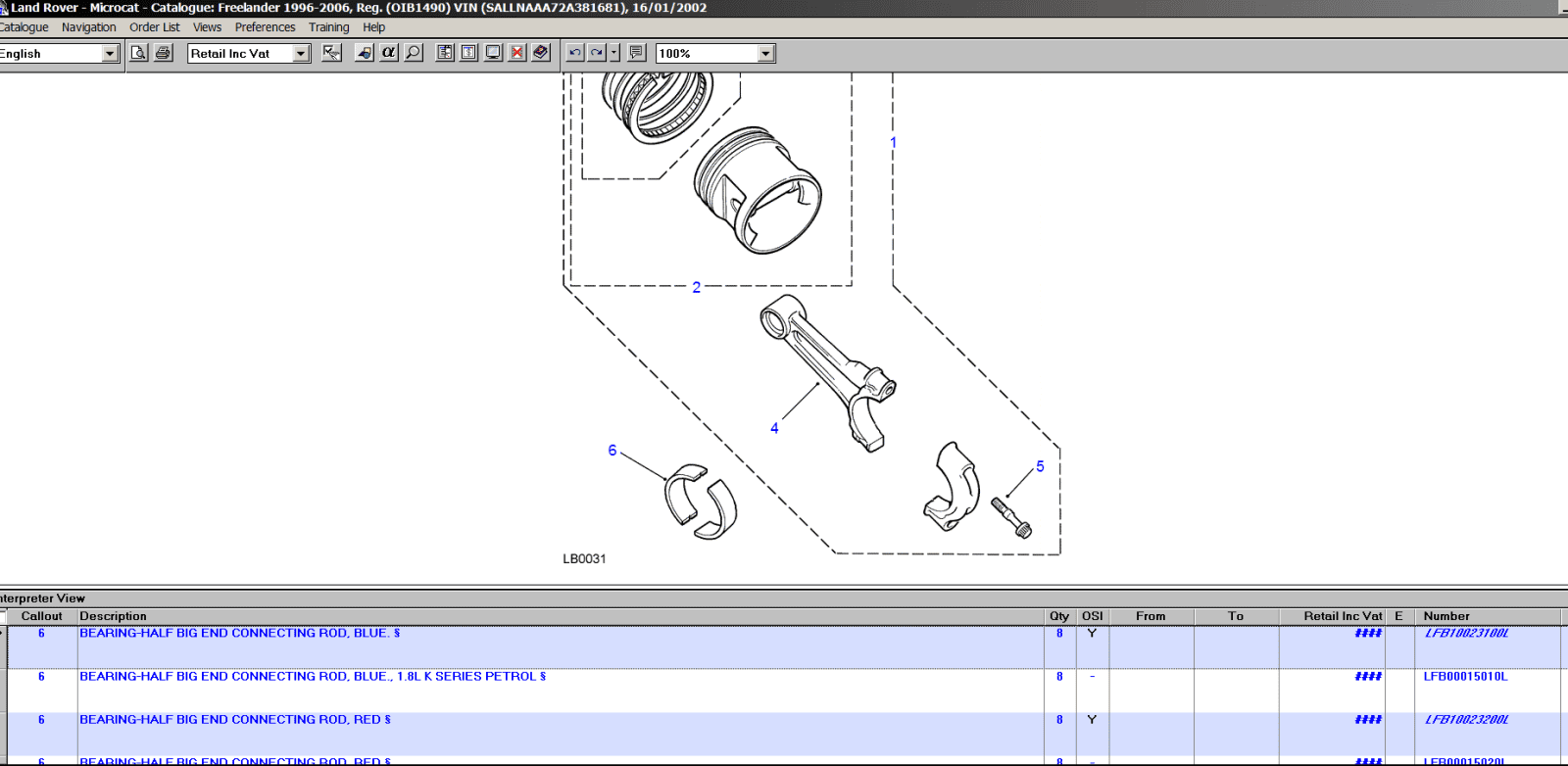Open the Help menu
Image resolution: width=1568 pixels, height=766 pixels.
(x=373, y=27)
